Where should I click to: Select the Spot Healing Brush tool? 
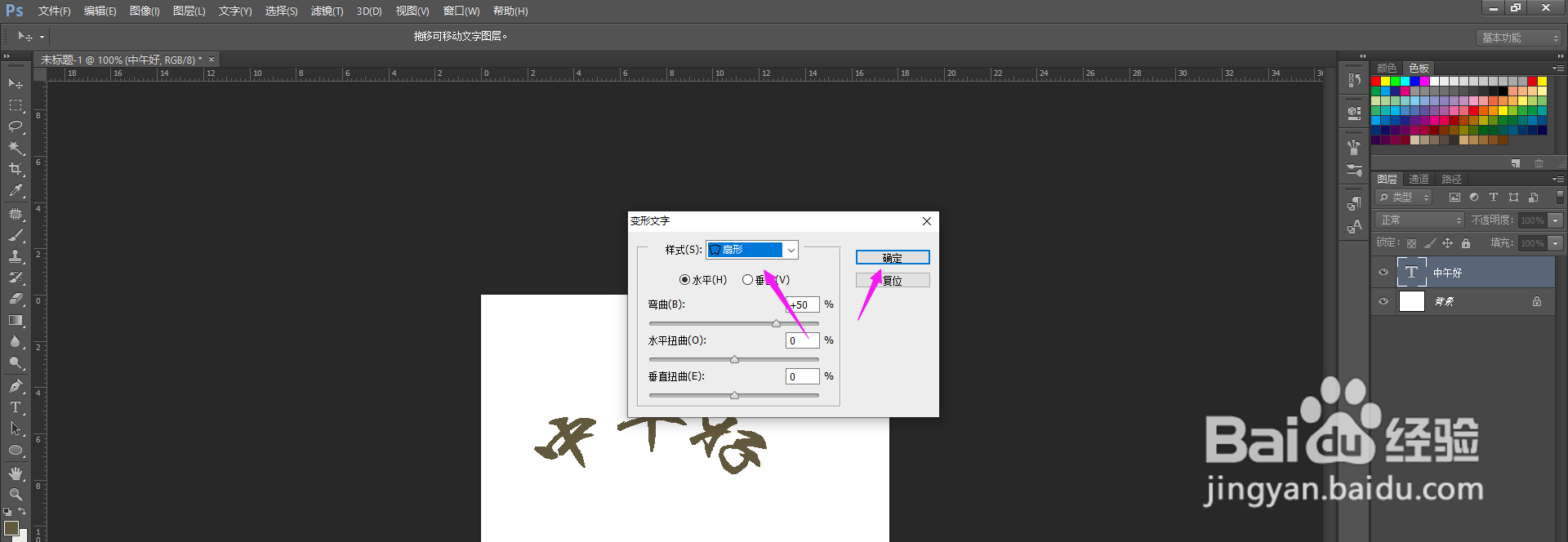pyautogui.click(x=16, y=214)
